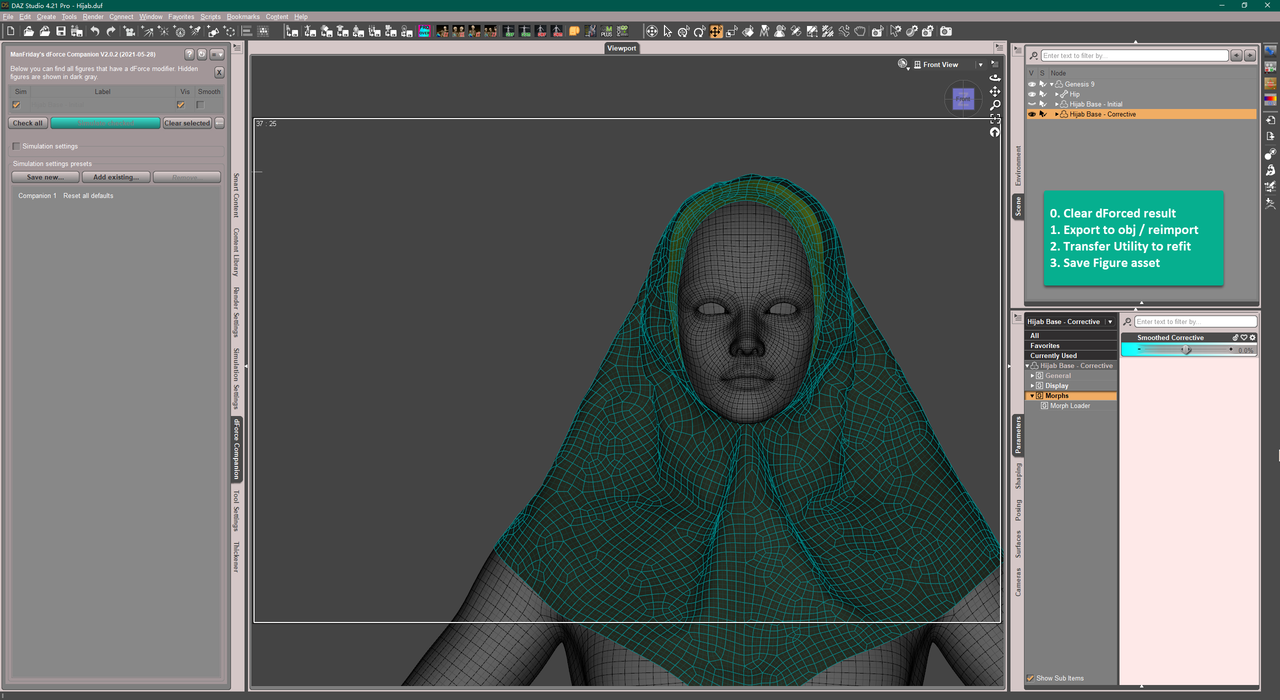Click the Clear selected button
The image size is (1280, 700).
point(187,123)
